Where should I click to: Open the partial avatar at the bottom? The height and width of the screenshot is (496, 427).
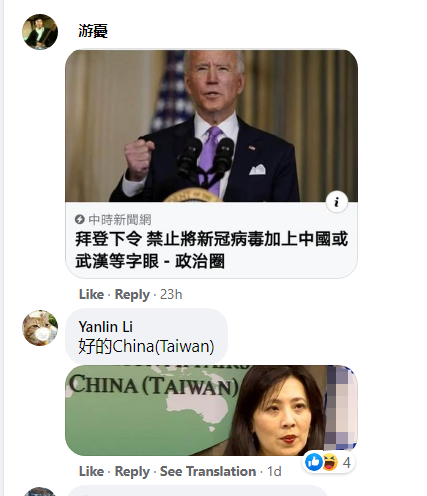40,492
